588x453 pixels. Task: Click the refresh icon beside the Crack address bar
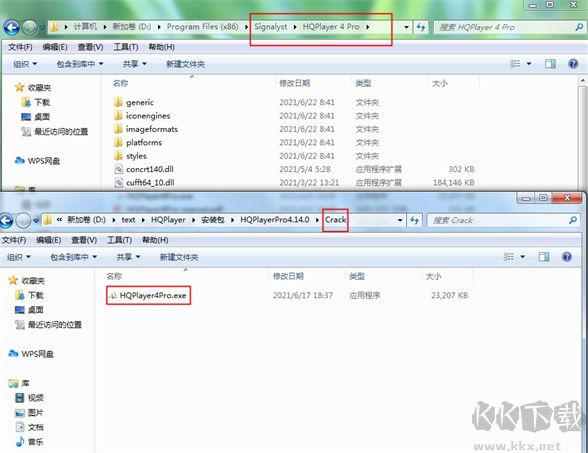pyautogui.click(x=414, y=220)
